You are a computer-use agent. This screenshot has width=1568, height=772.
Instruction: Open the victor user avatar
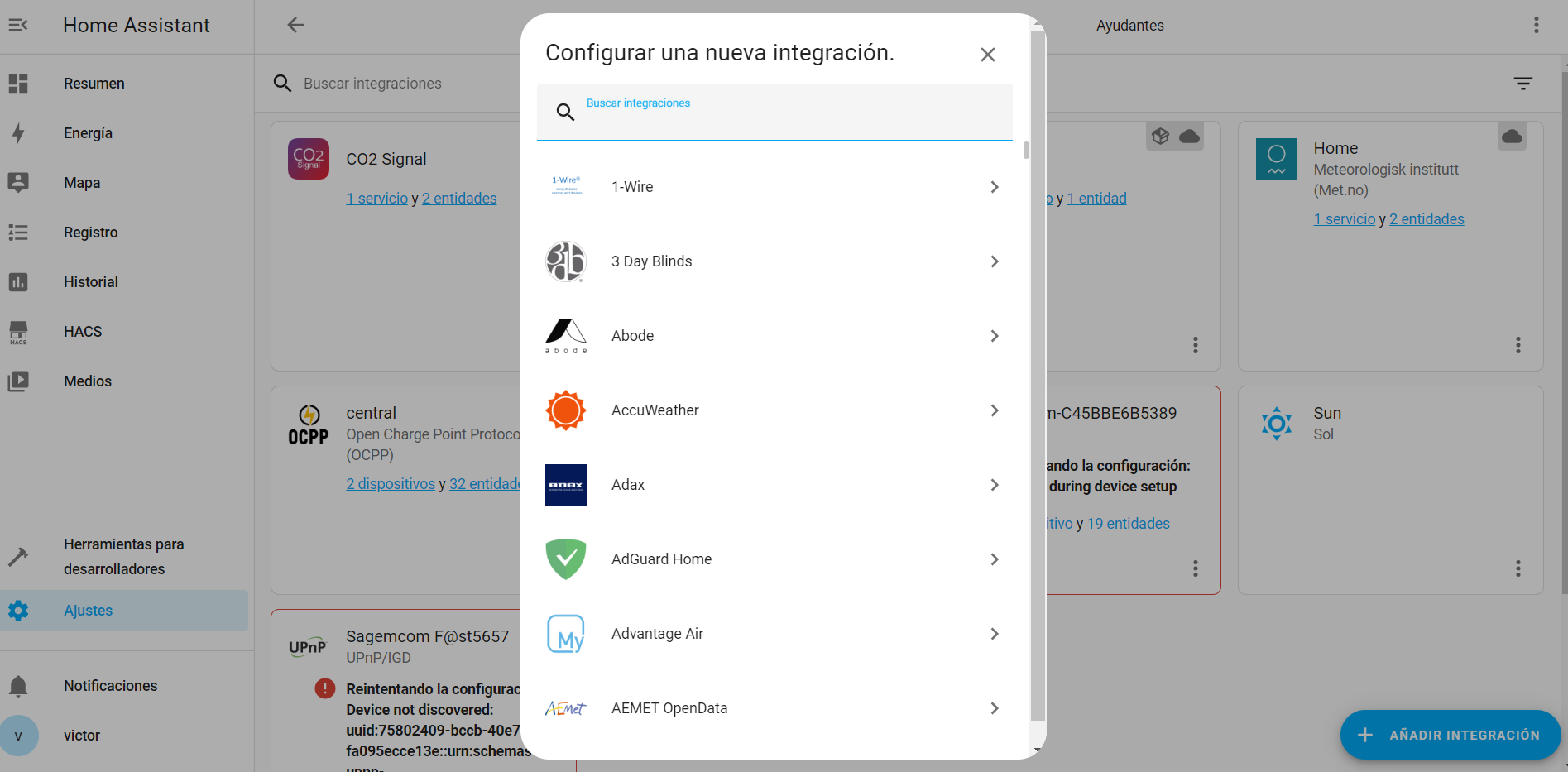pos(18,736)
